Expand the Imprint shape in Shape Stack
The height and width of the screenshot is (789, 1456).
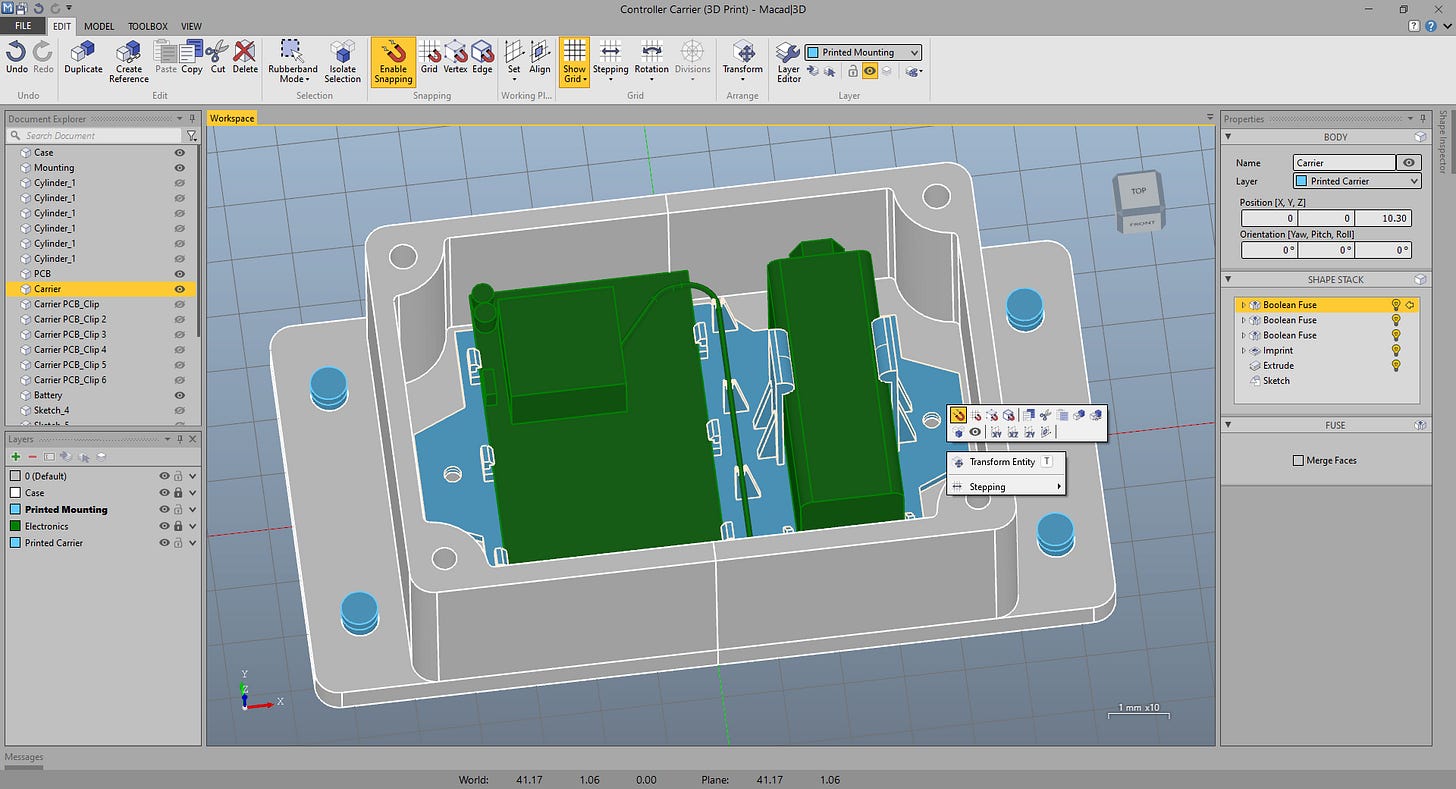point(1244,351)
